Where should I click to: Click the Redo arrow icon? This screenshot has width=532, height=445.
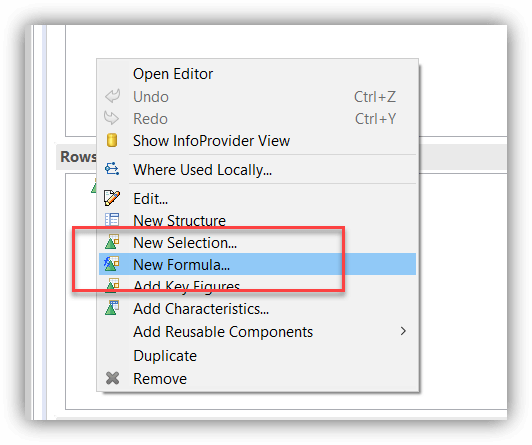click(x=111, y=118)
